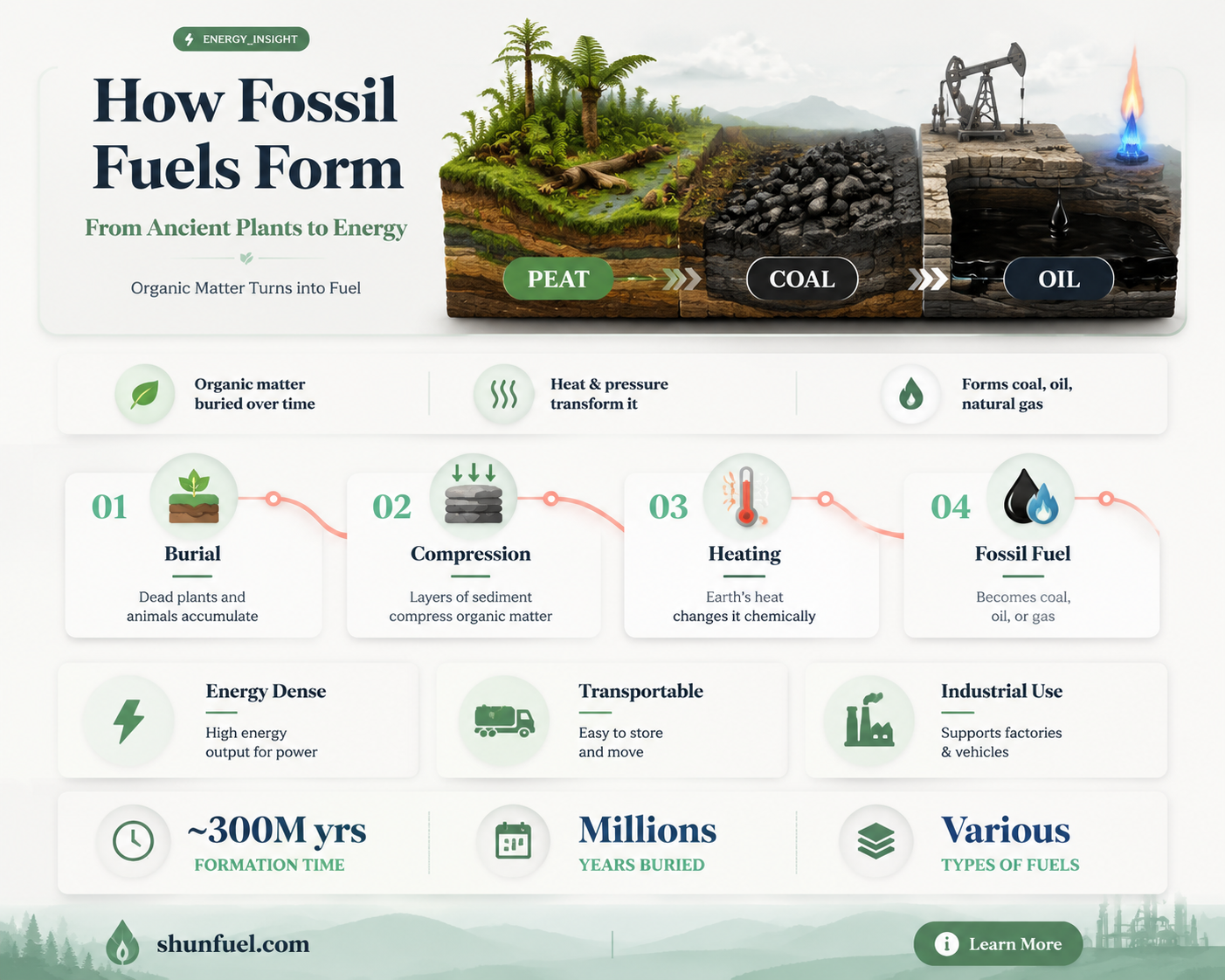Click the green leaf icon beside Organic matter
Viewport: 1225px width, 980px height.
click(x=144, y=395)
